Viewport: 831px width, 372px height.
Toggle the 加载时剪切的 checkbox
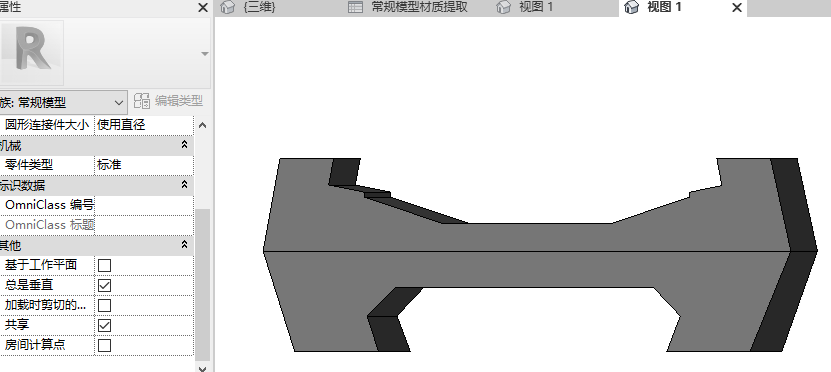tap(105, 305)
